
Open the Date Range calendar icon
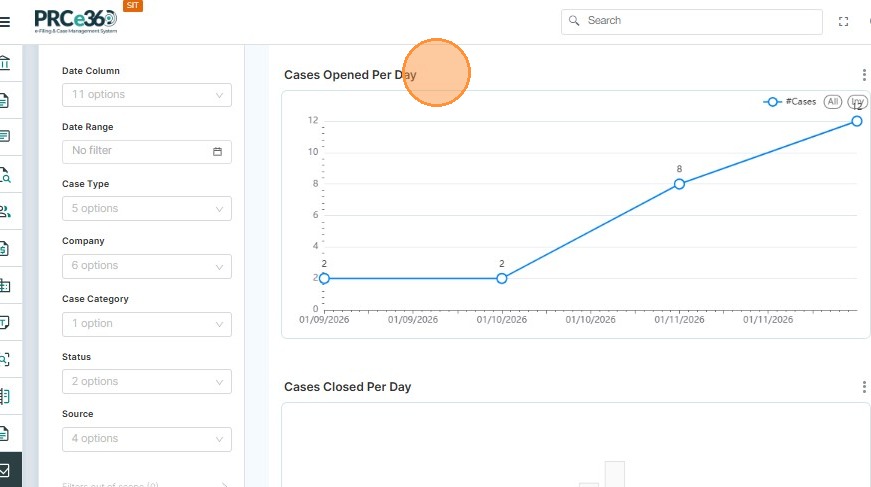tap(217, 152)
